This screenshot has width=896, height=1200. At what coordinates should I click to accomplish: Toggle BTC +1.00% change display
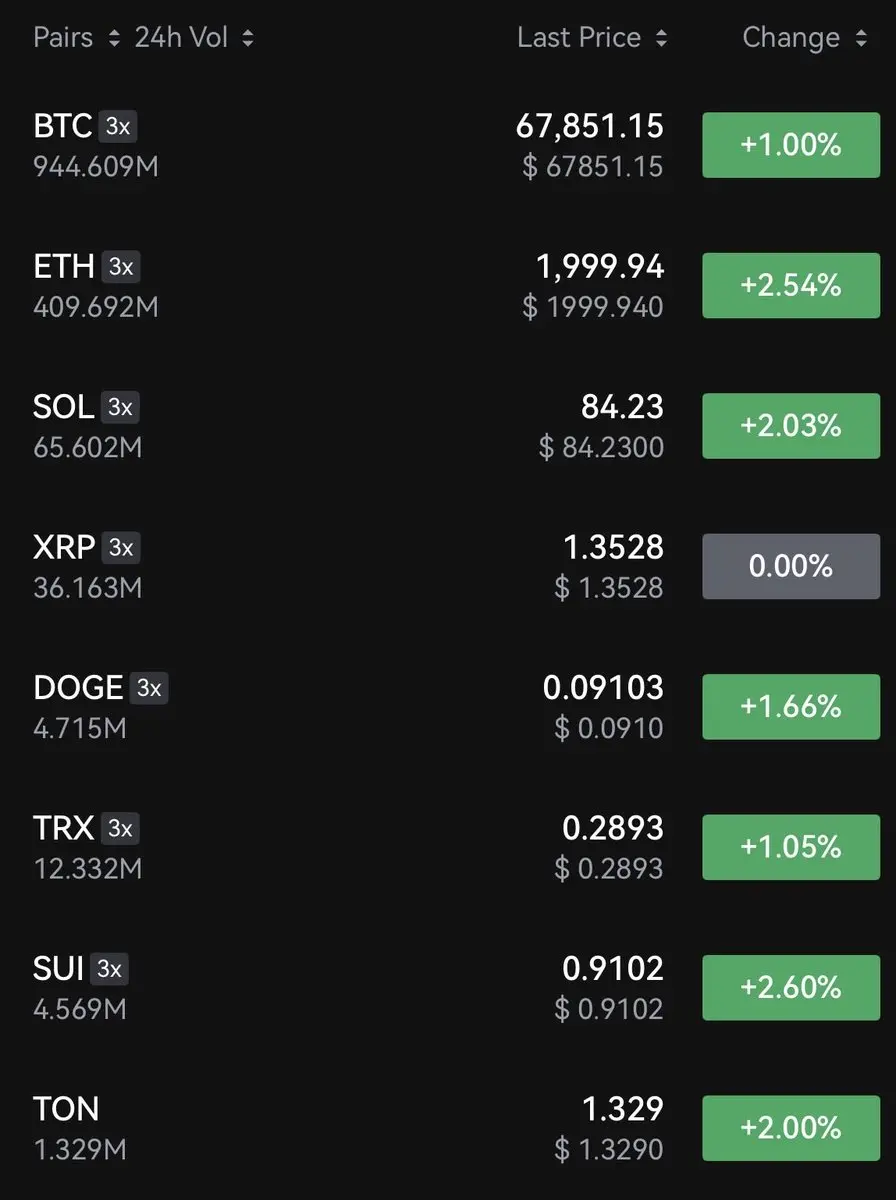[x=790, y=145]
